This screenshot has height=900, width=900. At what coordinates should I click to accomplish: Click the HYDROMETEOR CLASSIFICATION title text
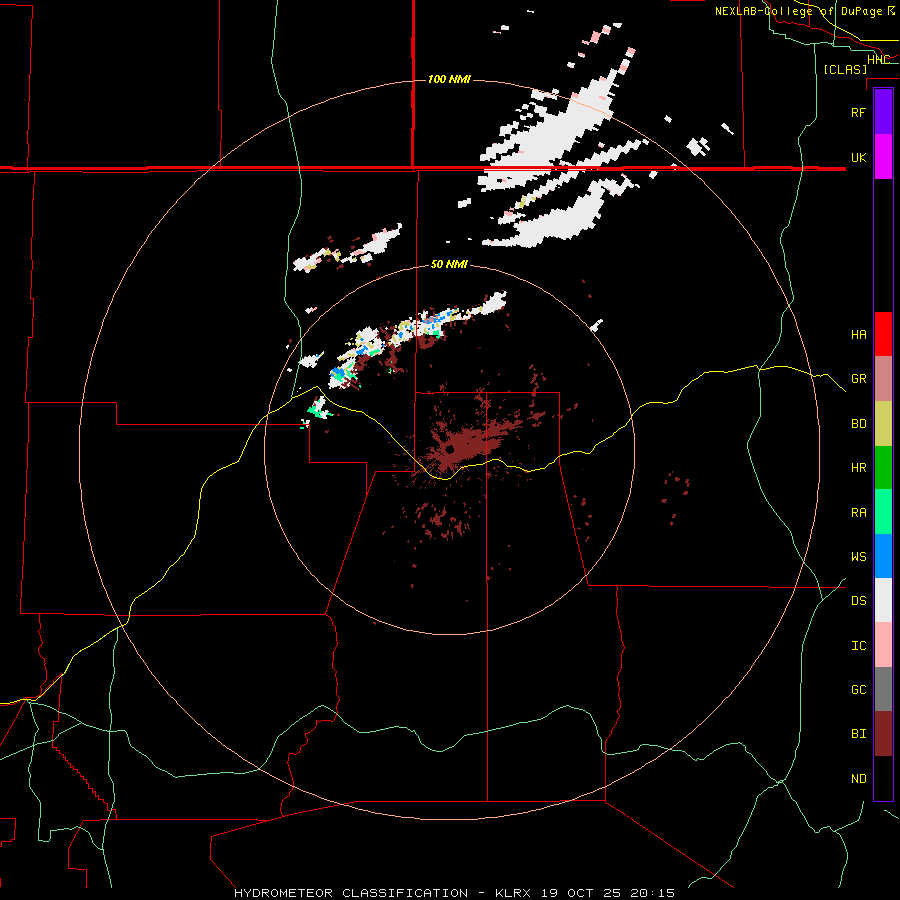click(351, 893)
